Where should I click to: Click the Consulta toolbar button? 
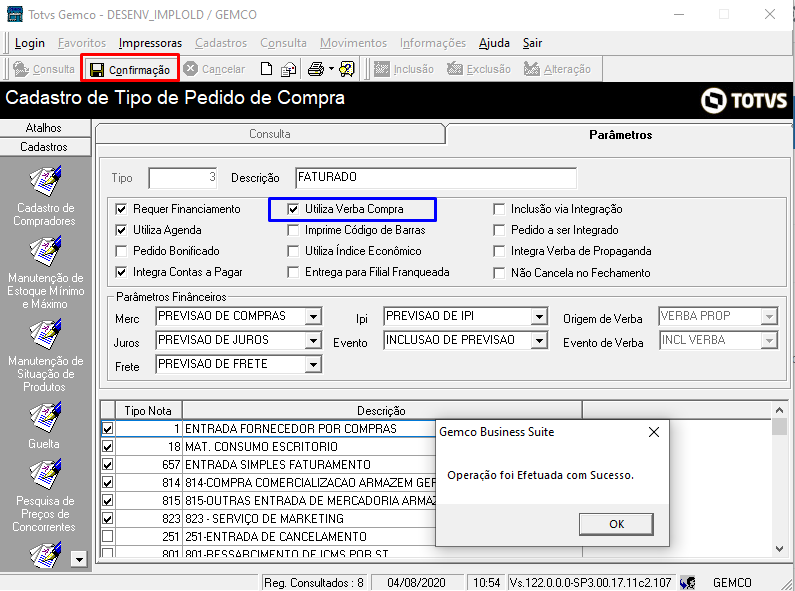pyautogui.click(x=44, y=69)
